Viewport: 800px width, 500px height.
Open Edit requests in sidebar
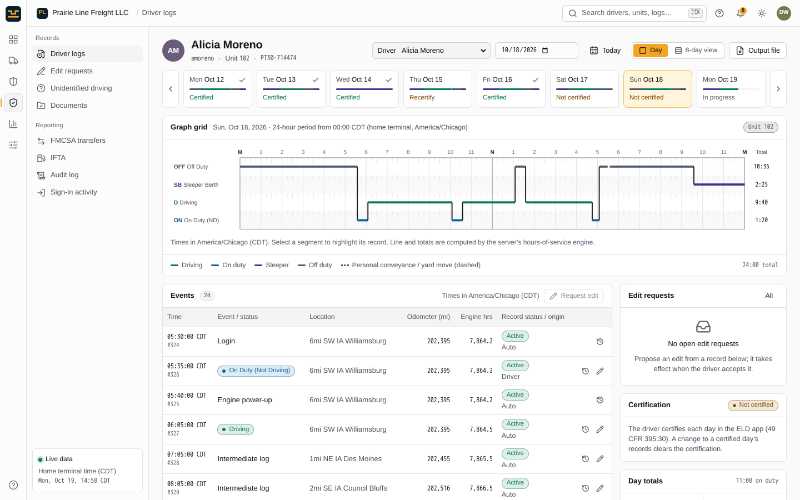pos(88,71)
